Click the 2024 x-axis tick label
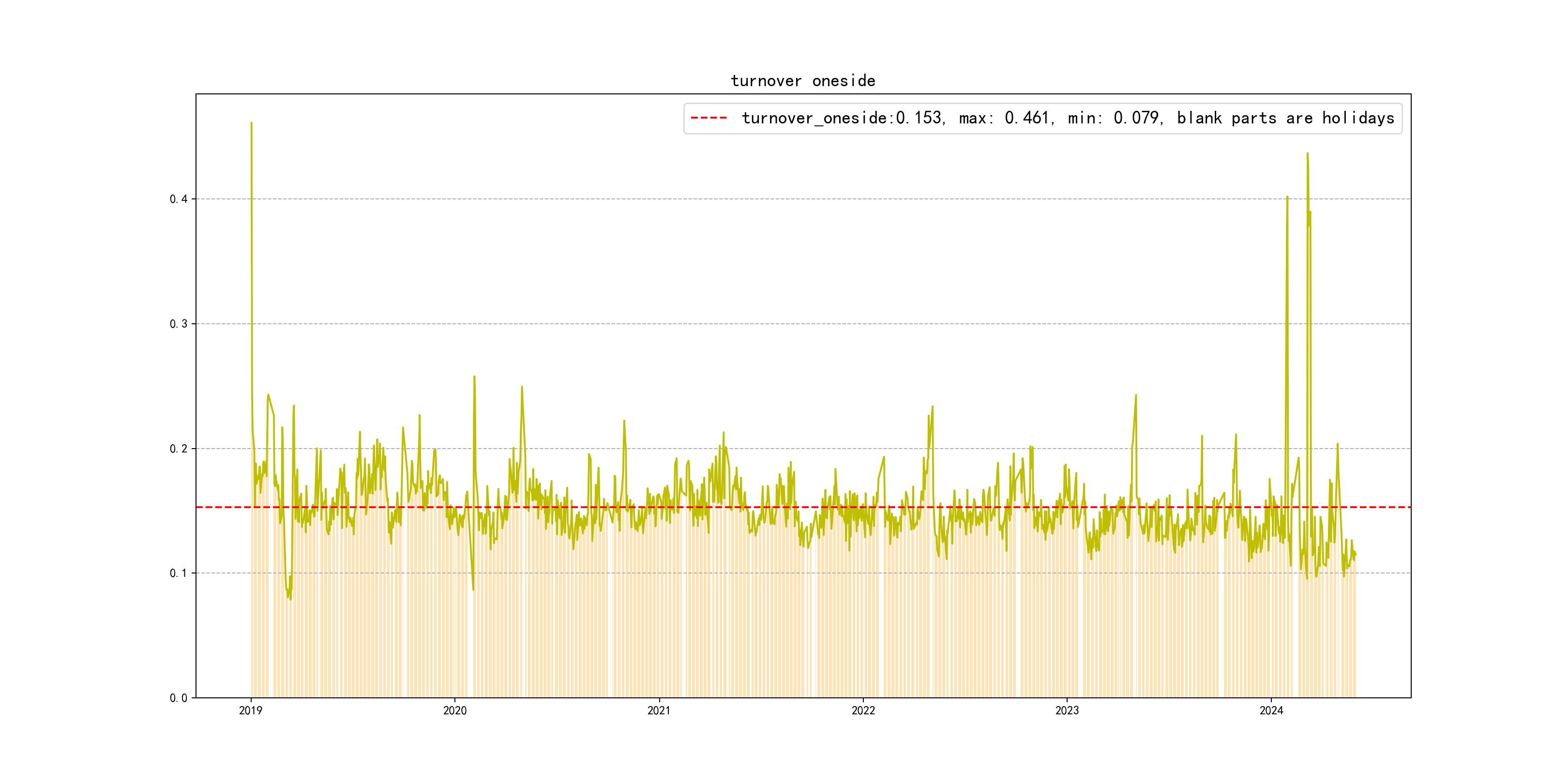Viewport: 1568px width, 784px height. 1271,710
